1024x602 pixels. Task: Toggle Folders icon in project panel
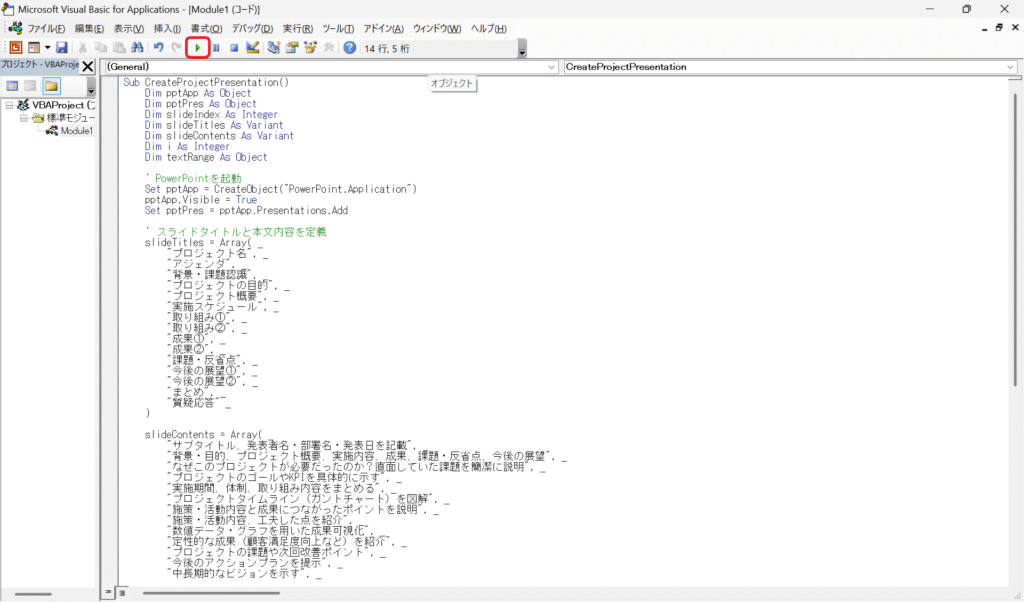click(52, 86)
